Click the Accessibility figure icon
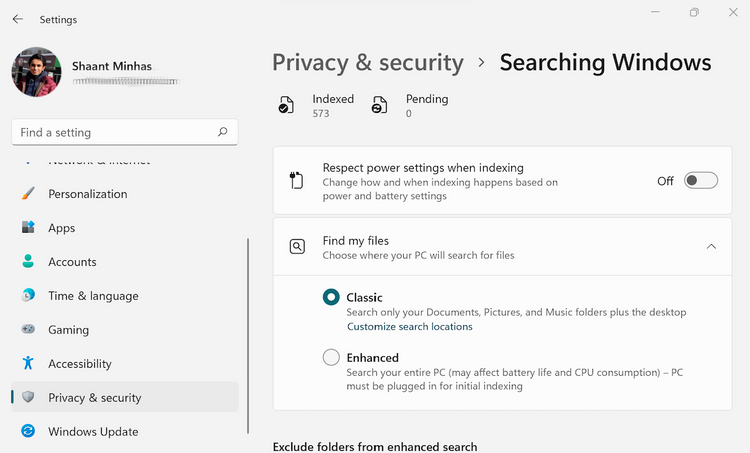This screenshot has width=750, height=453. click(x=28, y=364)
